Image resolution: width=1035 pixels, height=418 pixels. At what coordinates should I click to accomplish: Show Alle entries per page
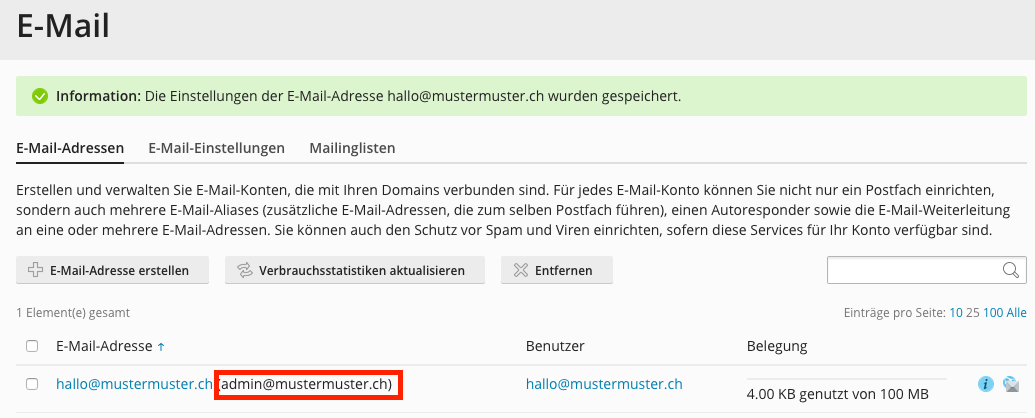(1016, 313)
